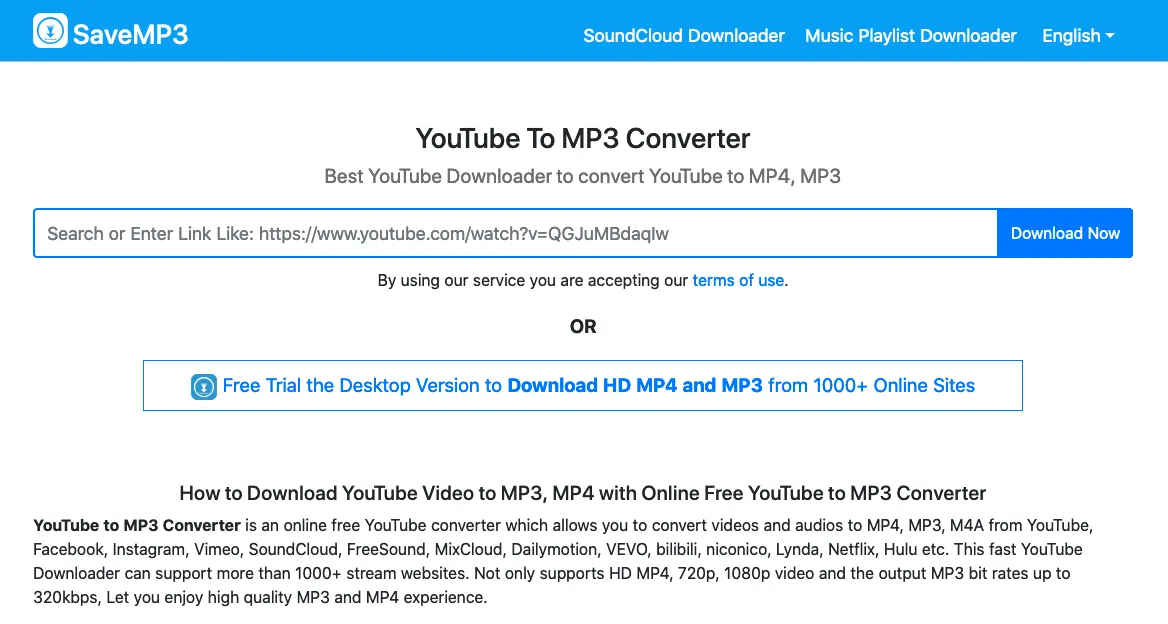
Task: Click the bold 'YouTube to MP3 Converter' paragraph text
Action: (137, 526)
